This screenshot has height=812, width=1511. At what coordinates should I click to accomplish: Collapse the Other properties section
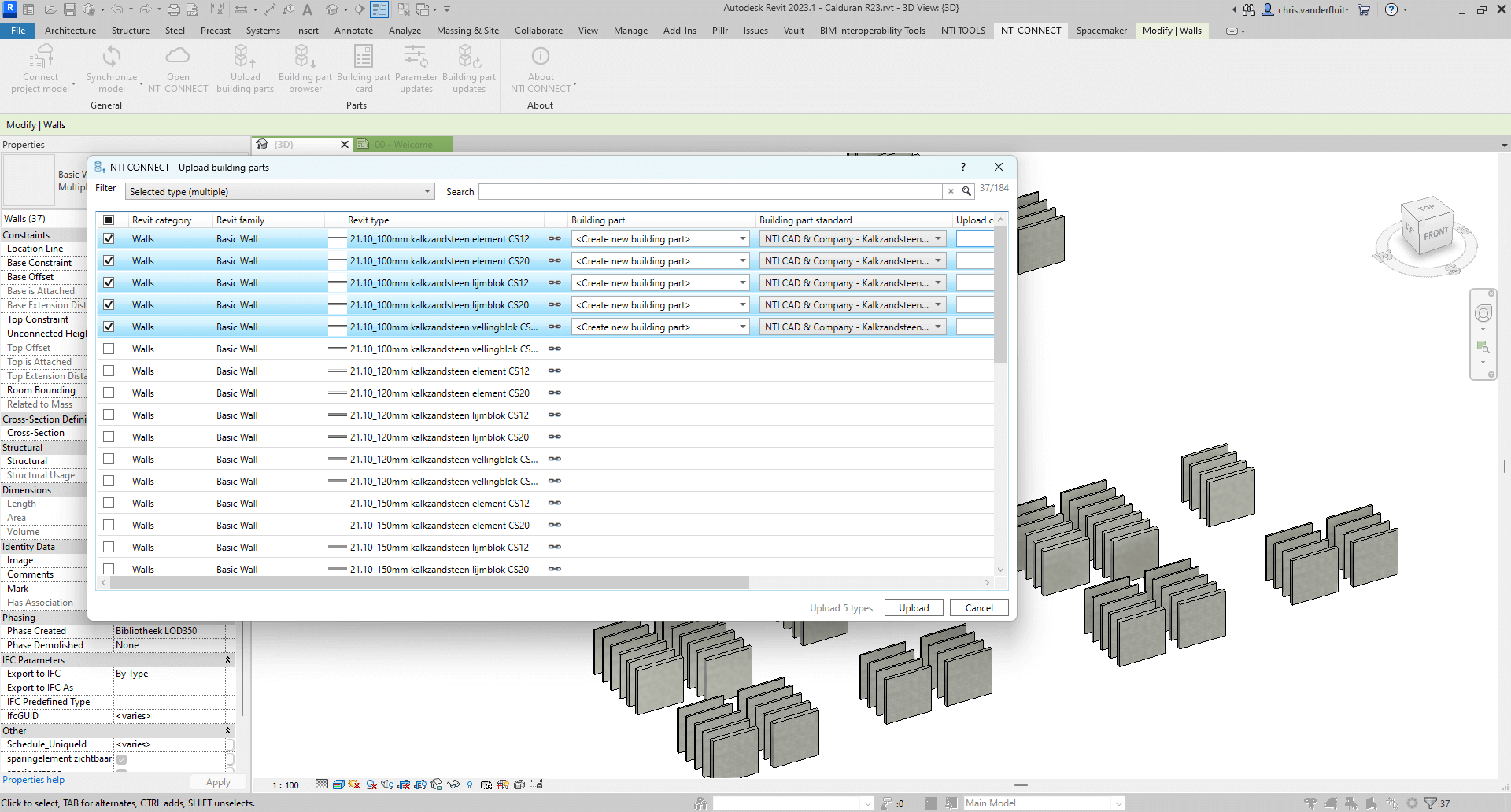(228, 730)
